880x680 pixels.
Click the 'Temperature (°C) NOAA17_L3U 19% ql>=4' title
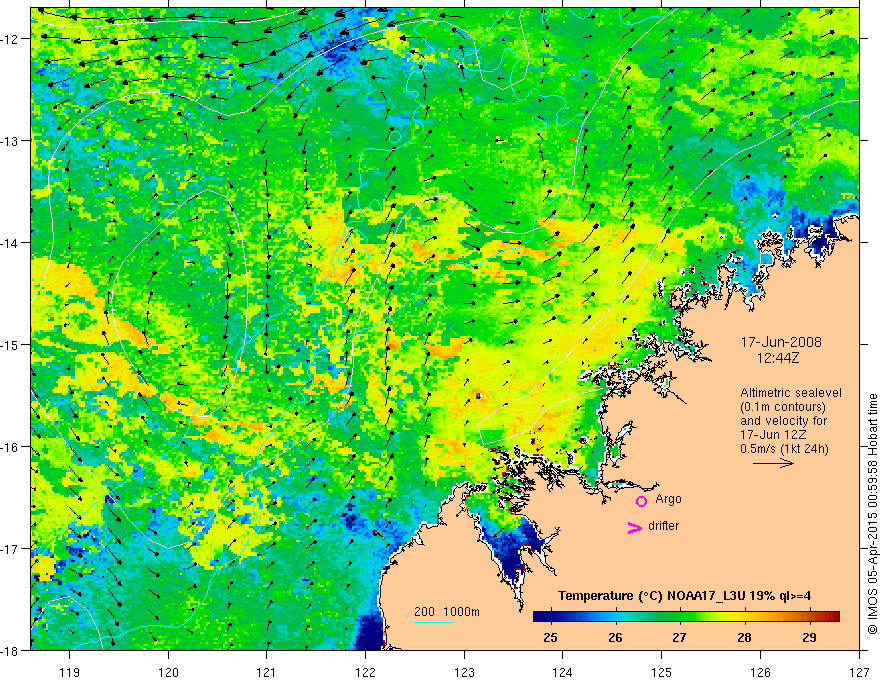click(x=684, y=596)
